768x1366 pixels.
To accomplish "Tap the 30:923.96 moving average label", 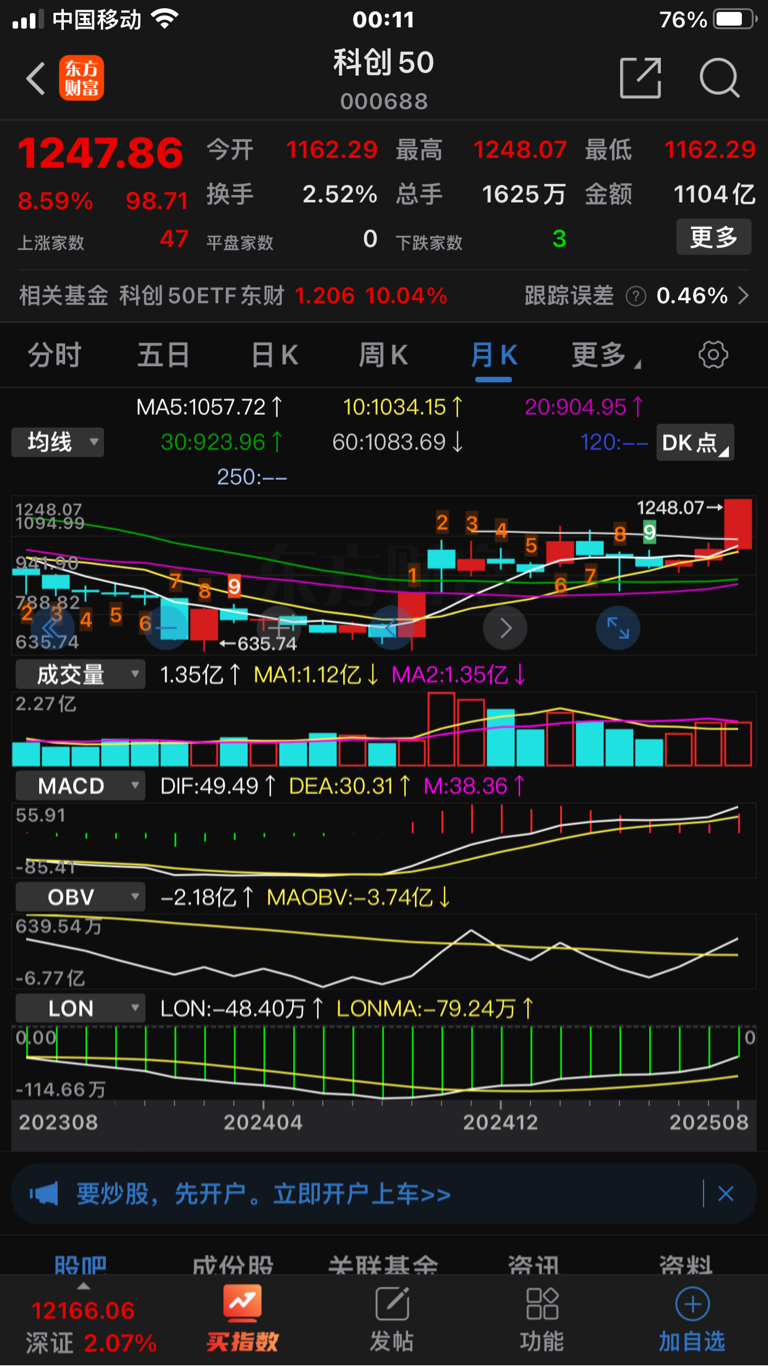I will pyautogui.click(x=222, y=442).
